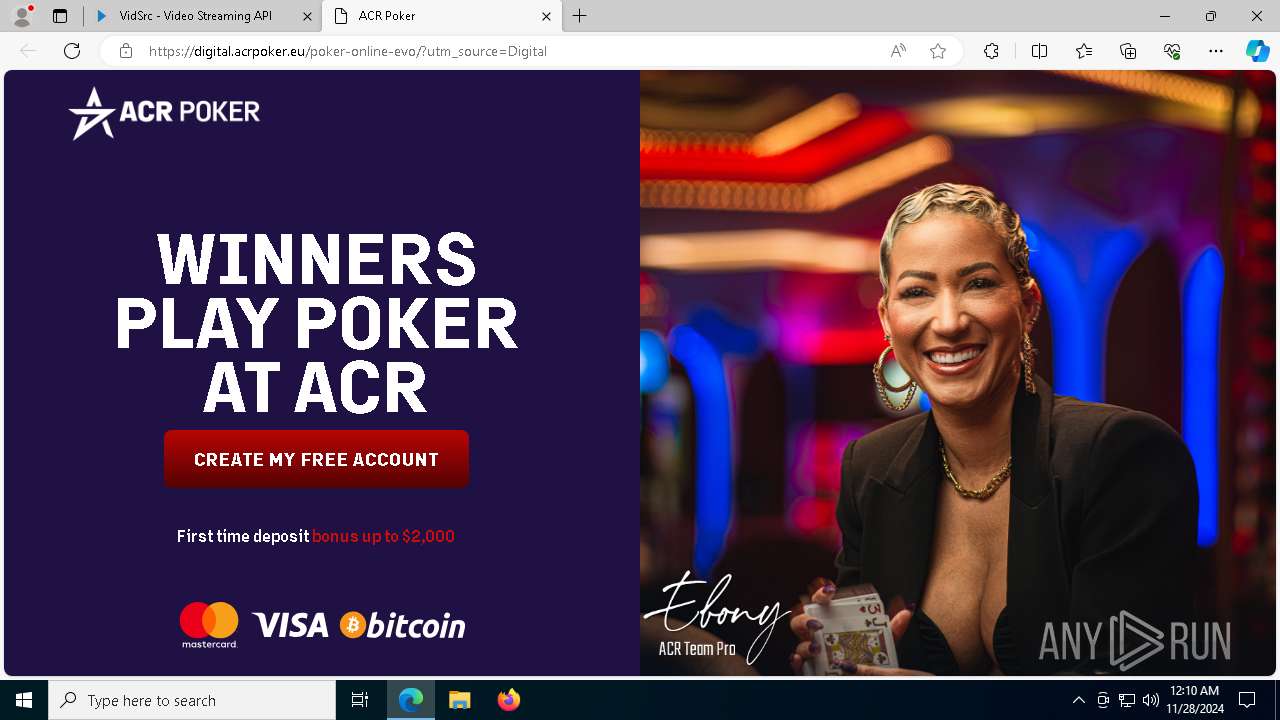1280x720 pixels.
Task: Click the browser refresh icon
Action: (72, 51)
